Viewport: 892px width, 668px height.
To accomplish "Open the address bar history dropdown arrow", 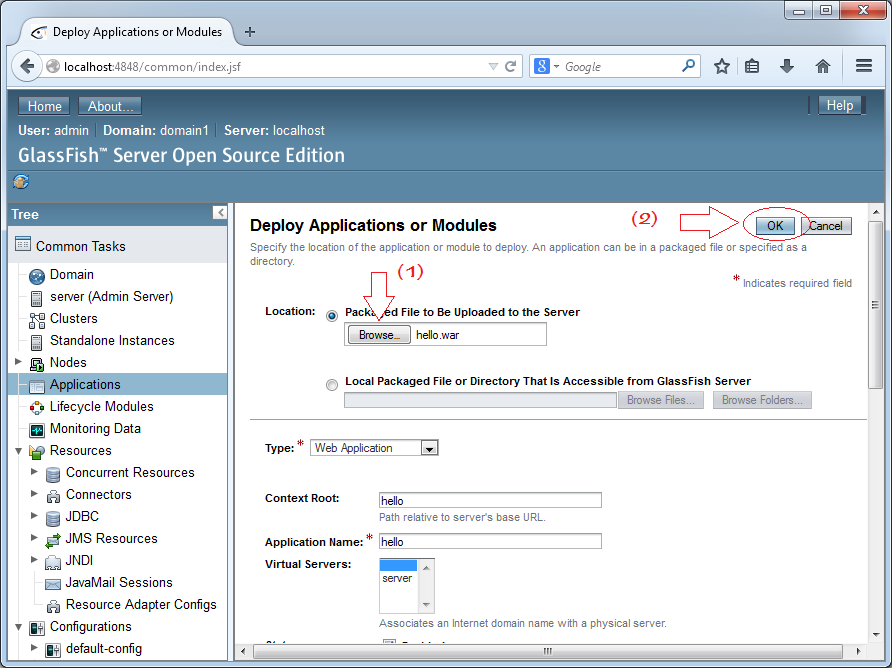I will pyautogui.click(x=493, y=67).
